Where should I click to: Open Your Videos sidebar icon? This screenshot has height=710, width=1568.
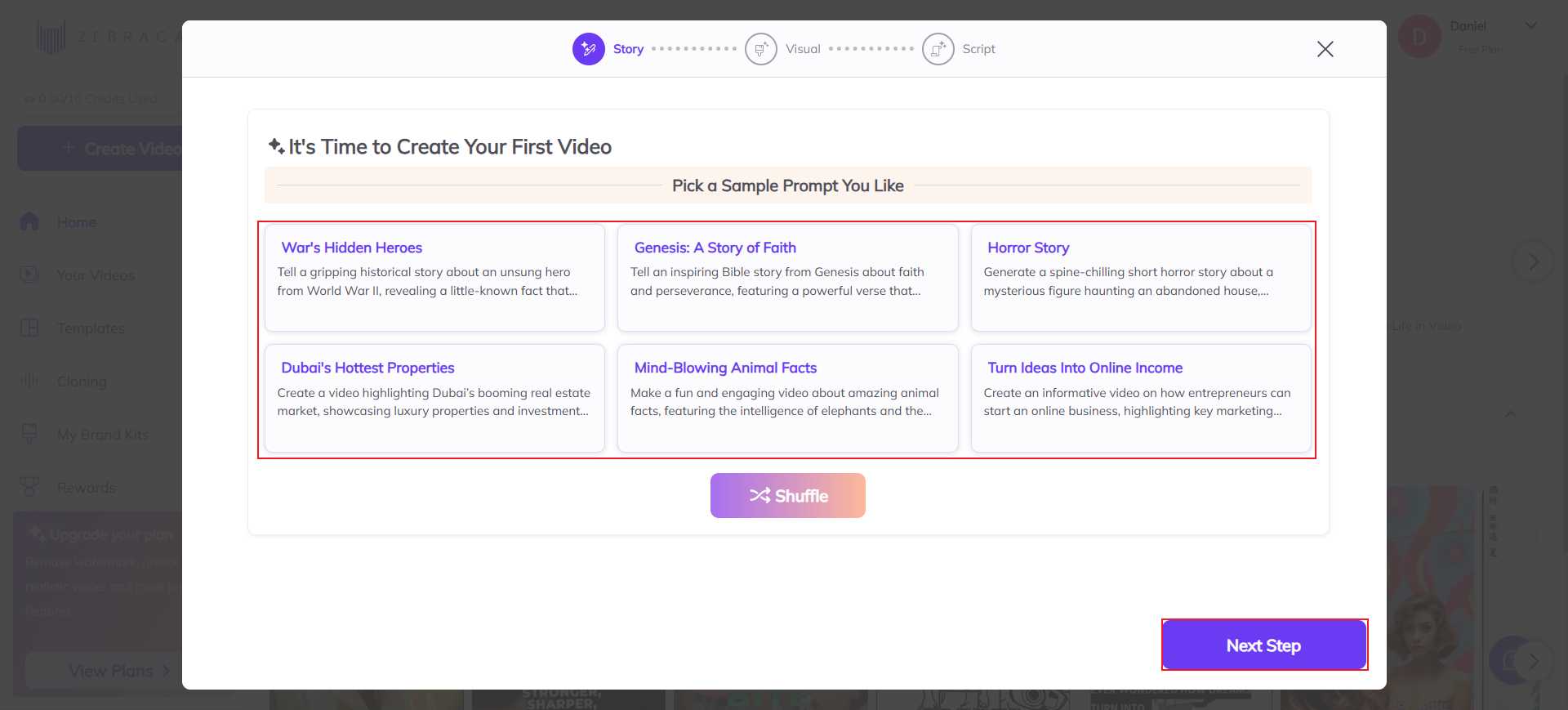point(29,275)
